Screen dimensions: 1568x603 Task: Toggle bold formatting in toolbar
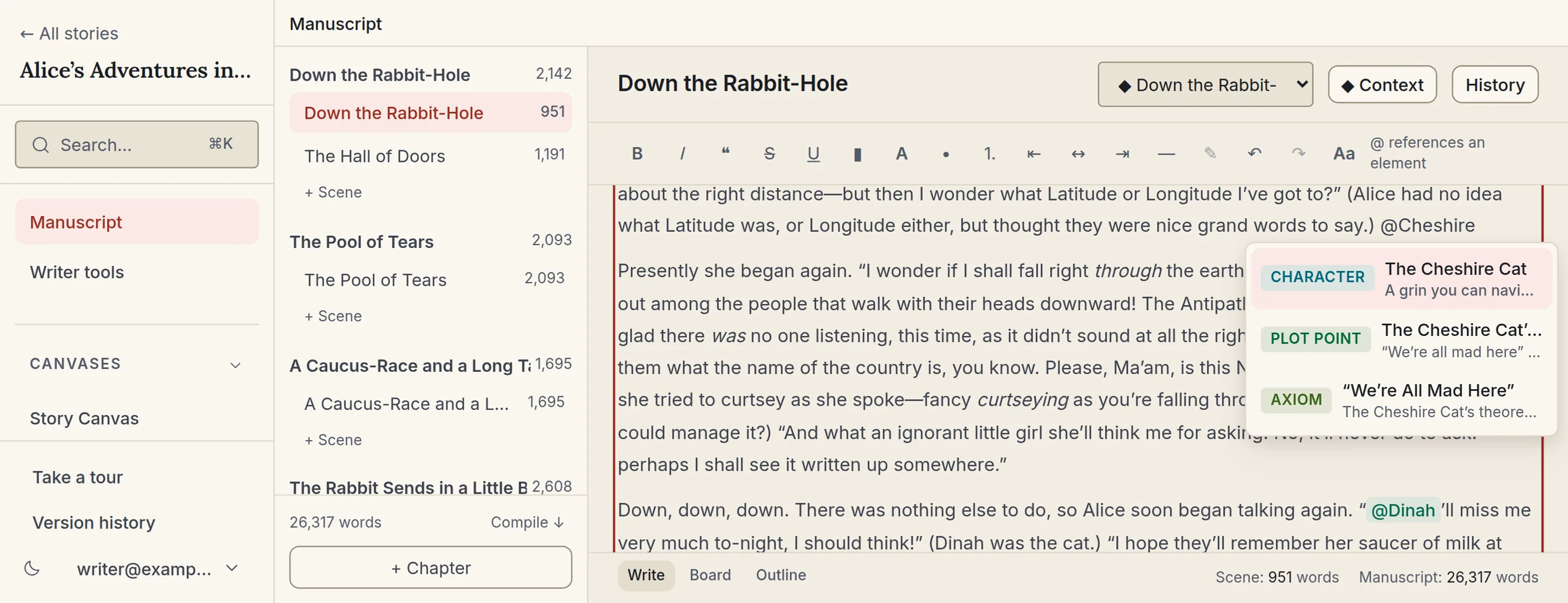pyautogui.click(x=637, y=153)
